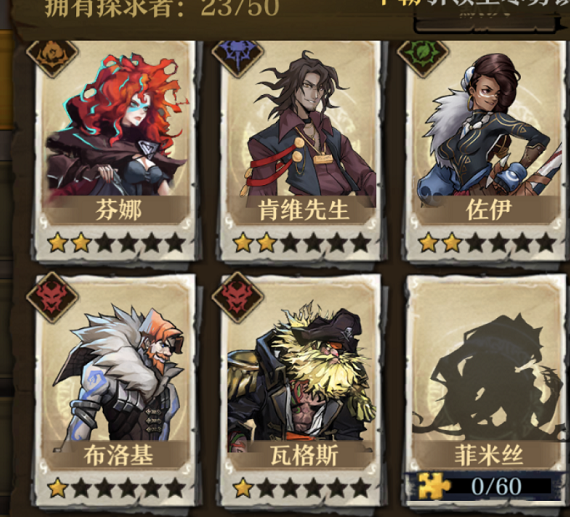
Task: Open the 佐伊 character card
Action: point(485,151)
